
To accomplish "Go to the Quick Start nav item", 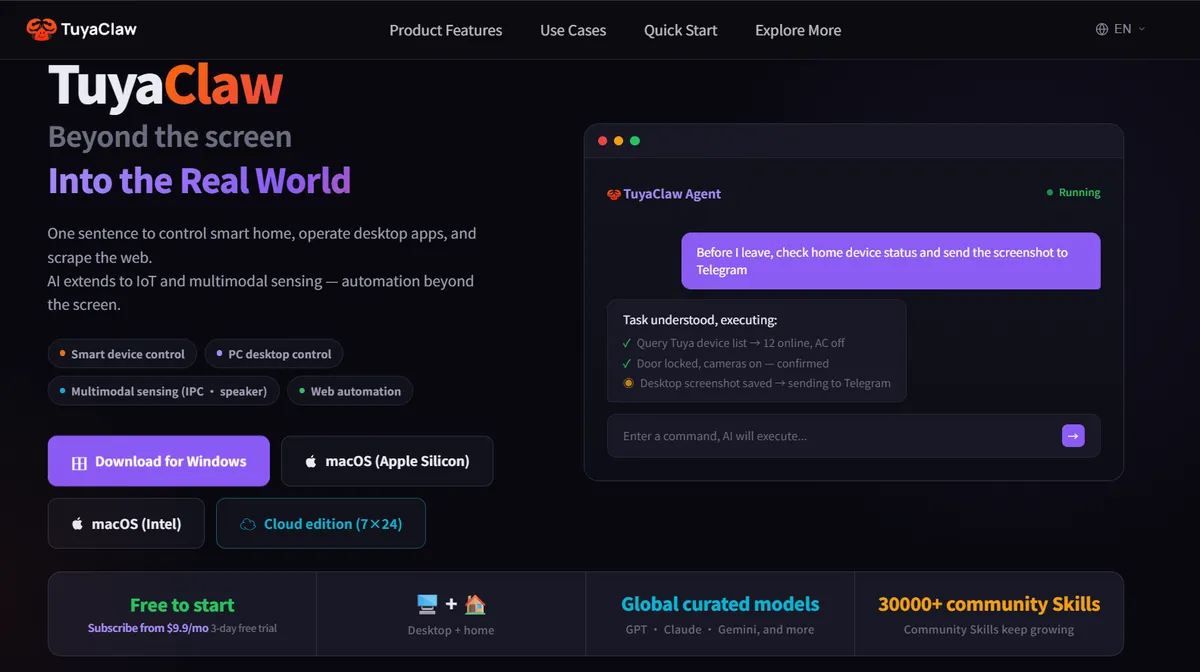I will click(x=680, y=30).
